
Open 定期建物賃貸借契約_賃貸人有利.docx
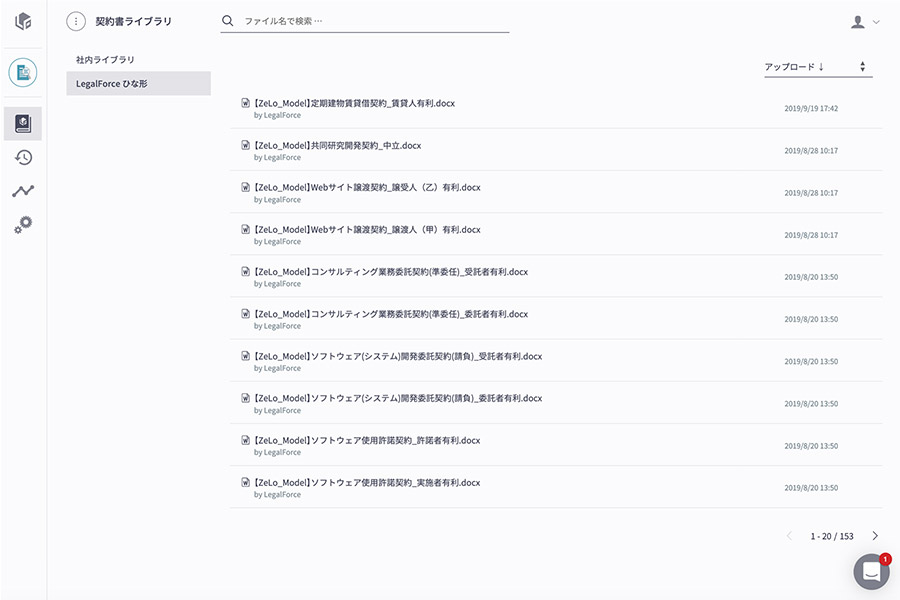tap(355, 103)
